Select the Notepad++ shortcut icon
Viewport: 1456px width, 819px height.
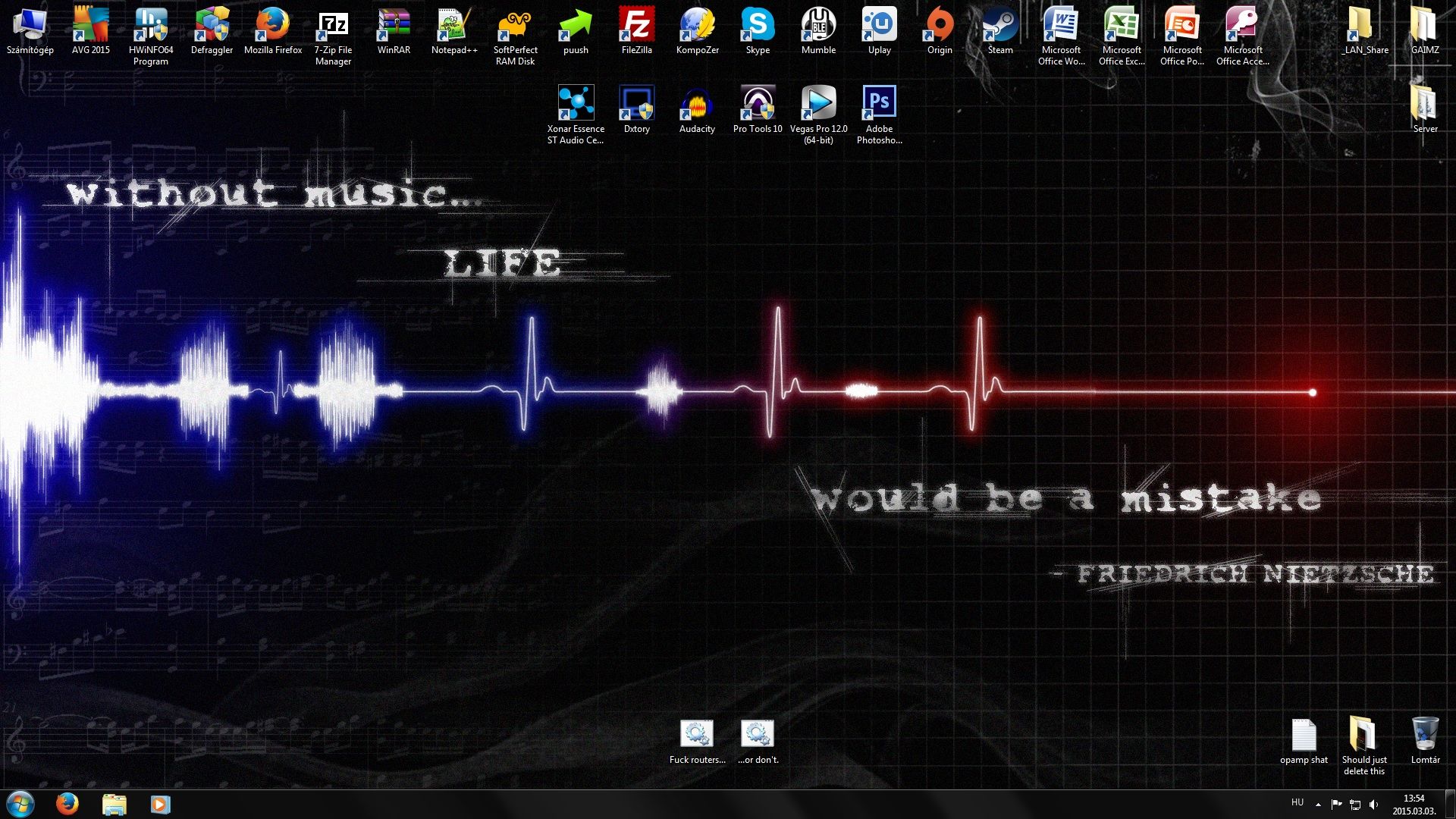point(454,26)
